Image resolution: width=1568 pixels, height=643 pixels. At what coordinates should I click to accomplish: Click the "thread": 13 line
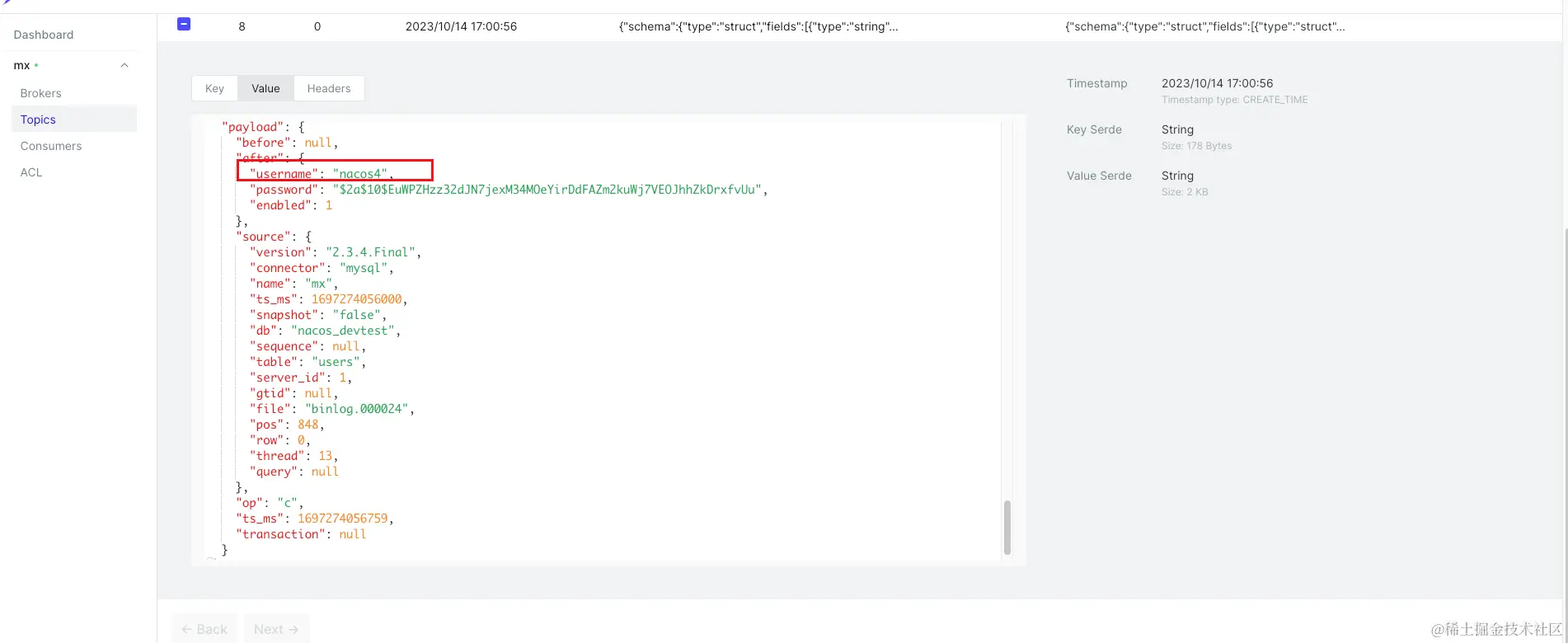tap(293, 456)
